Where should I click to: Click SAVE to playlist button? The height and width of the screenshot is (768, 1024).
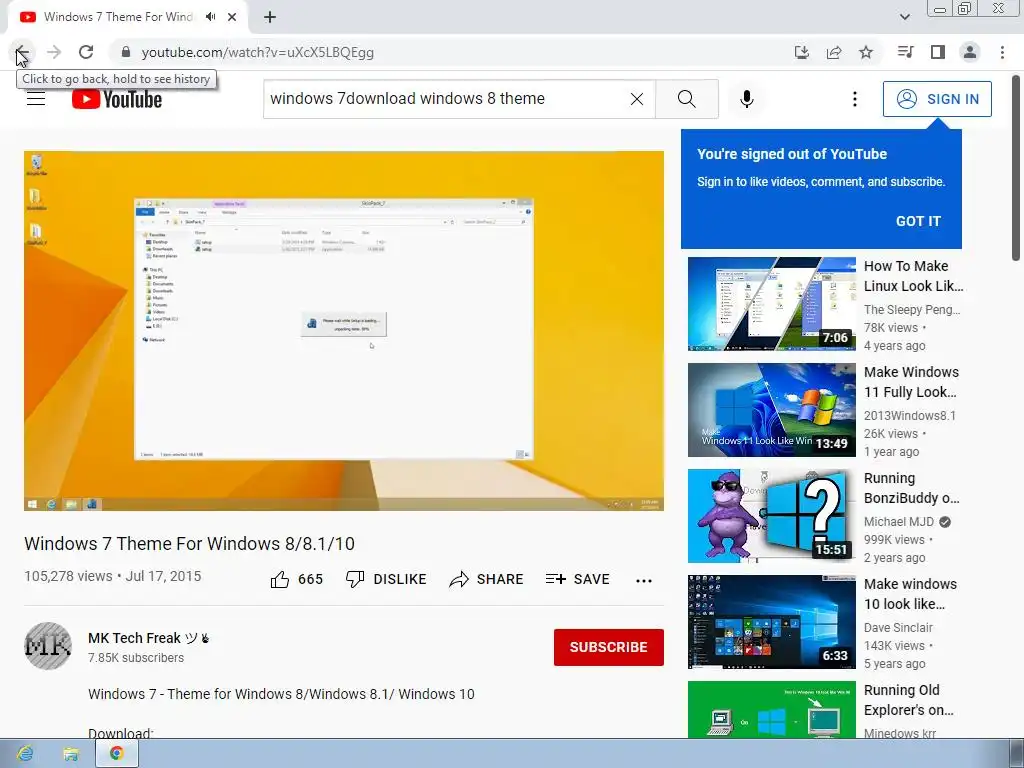(x=578, y=579)
